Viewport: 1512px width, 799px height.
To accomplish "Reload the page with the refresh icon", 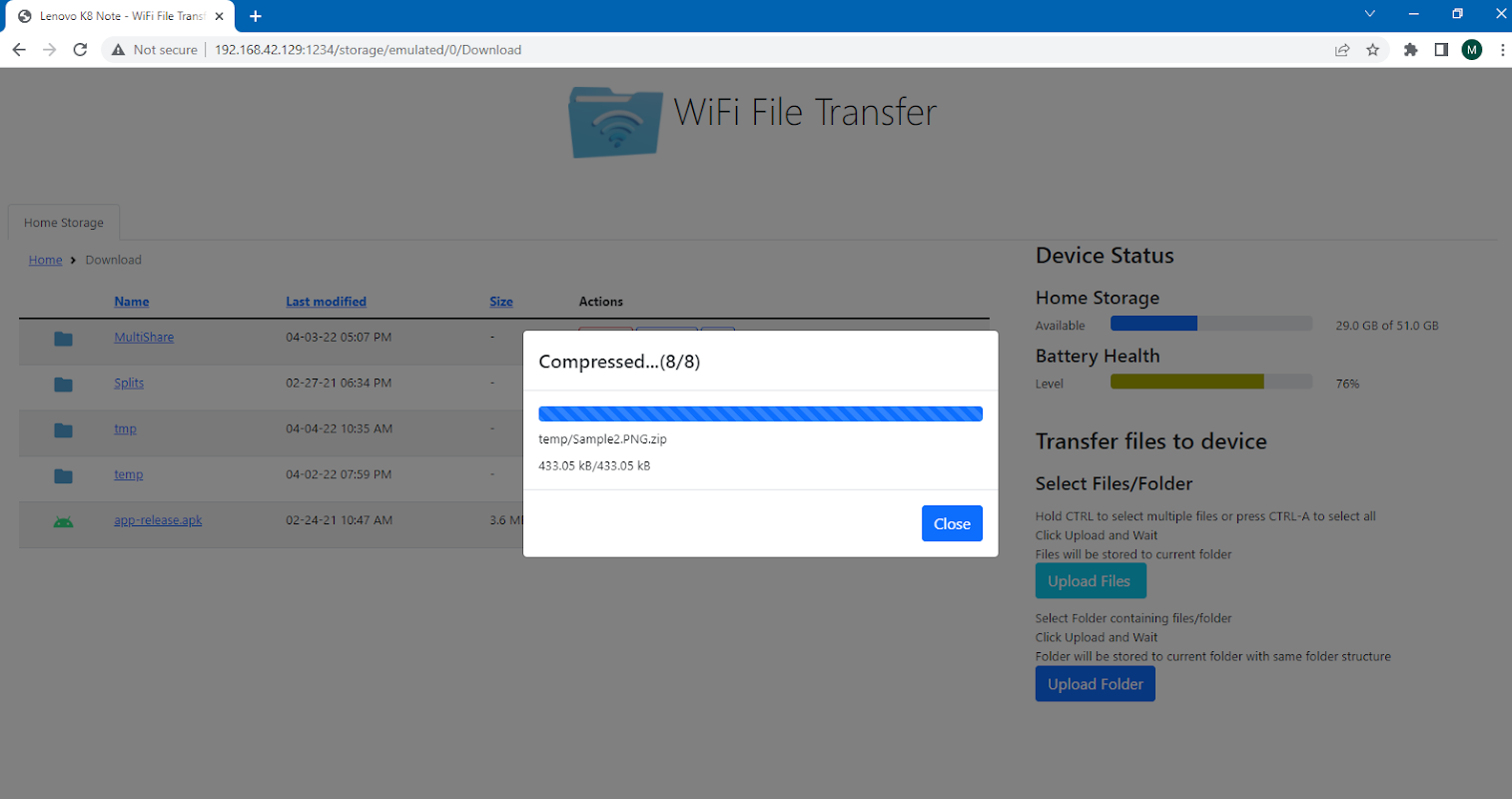I will 81,50.
